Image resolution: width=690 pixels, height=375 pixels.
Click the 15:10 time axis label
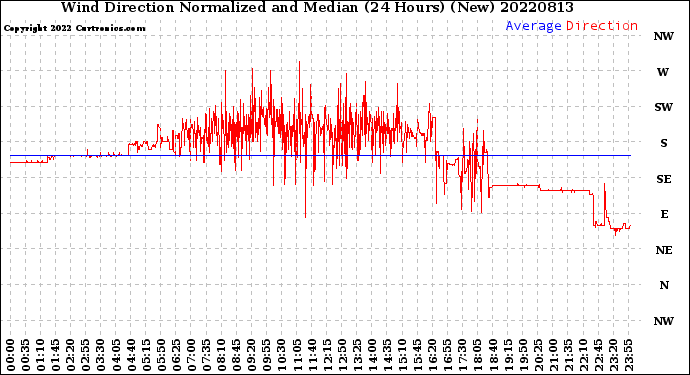pos(401,355)
